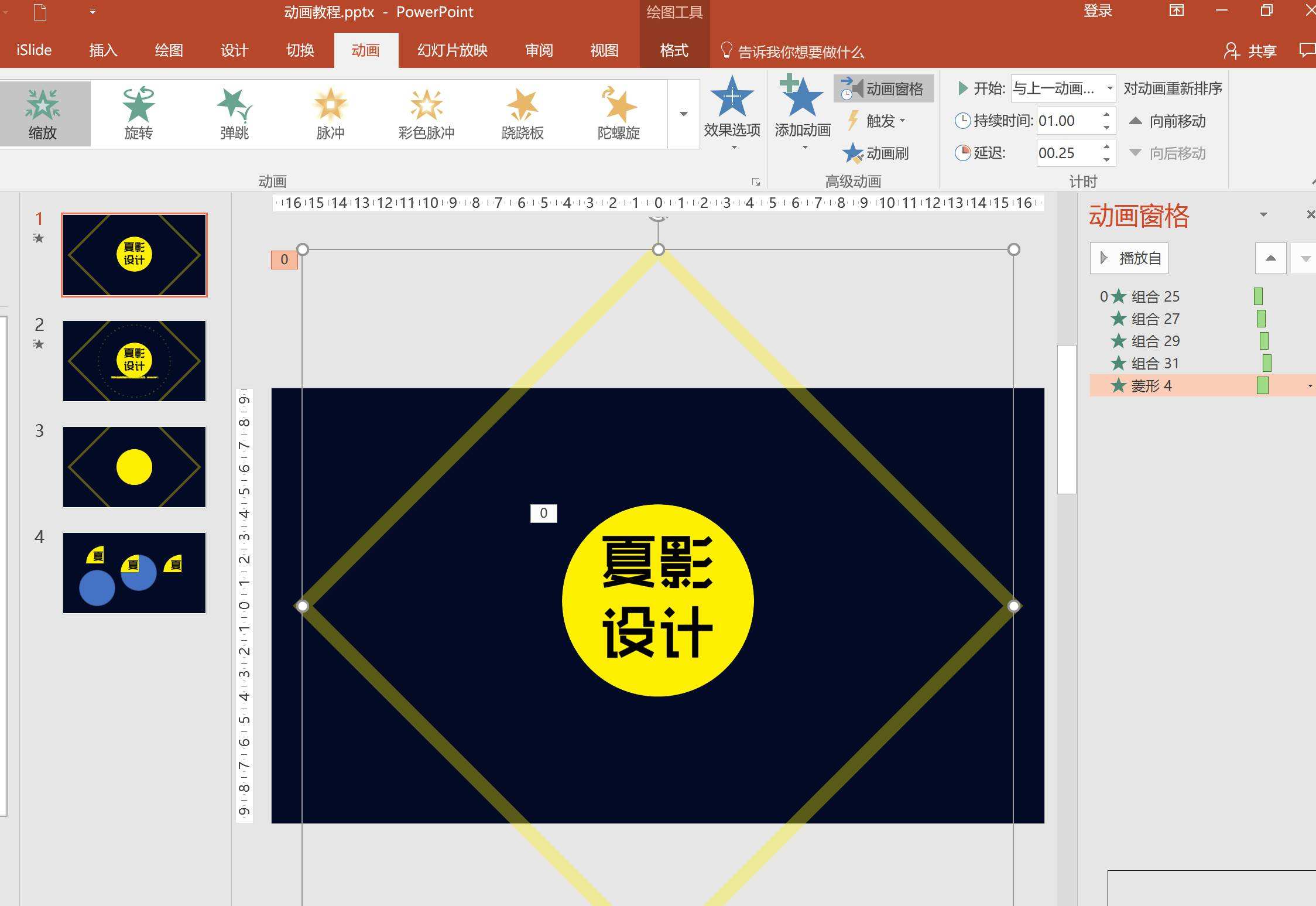The image size is (1316, 906).
Task: Choose the 陀螺旋 spin emphasis effect
Action: (x=618, y=114)
